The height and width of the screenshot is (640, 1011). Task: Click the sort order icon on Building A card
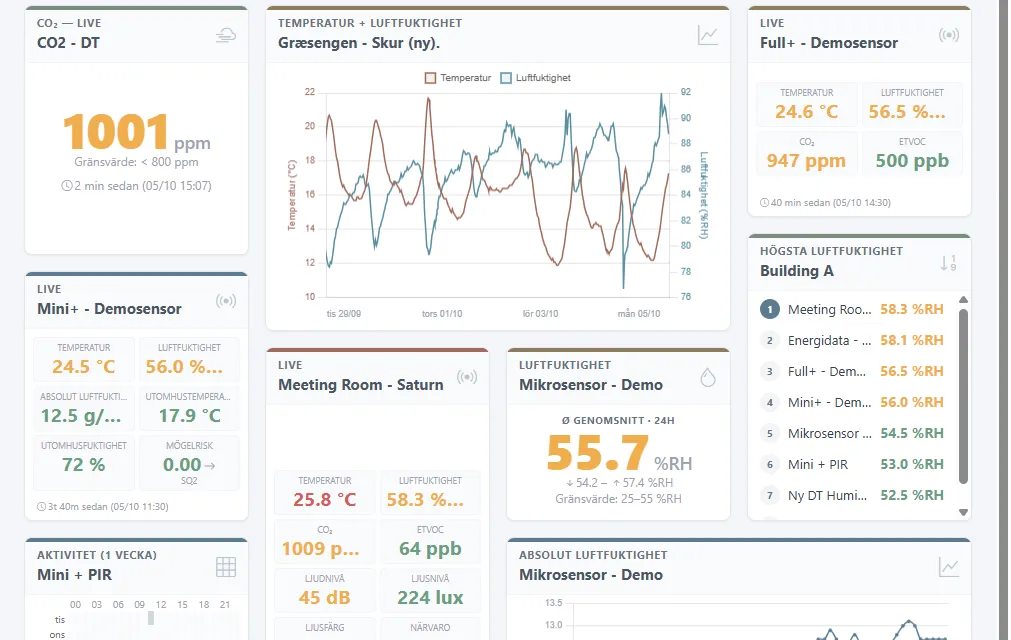coord(948,263)
